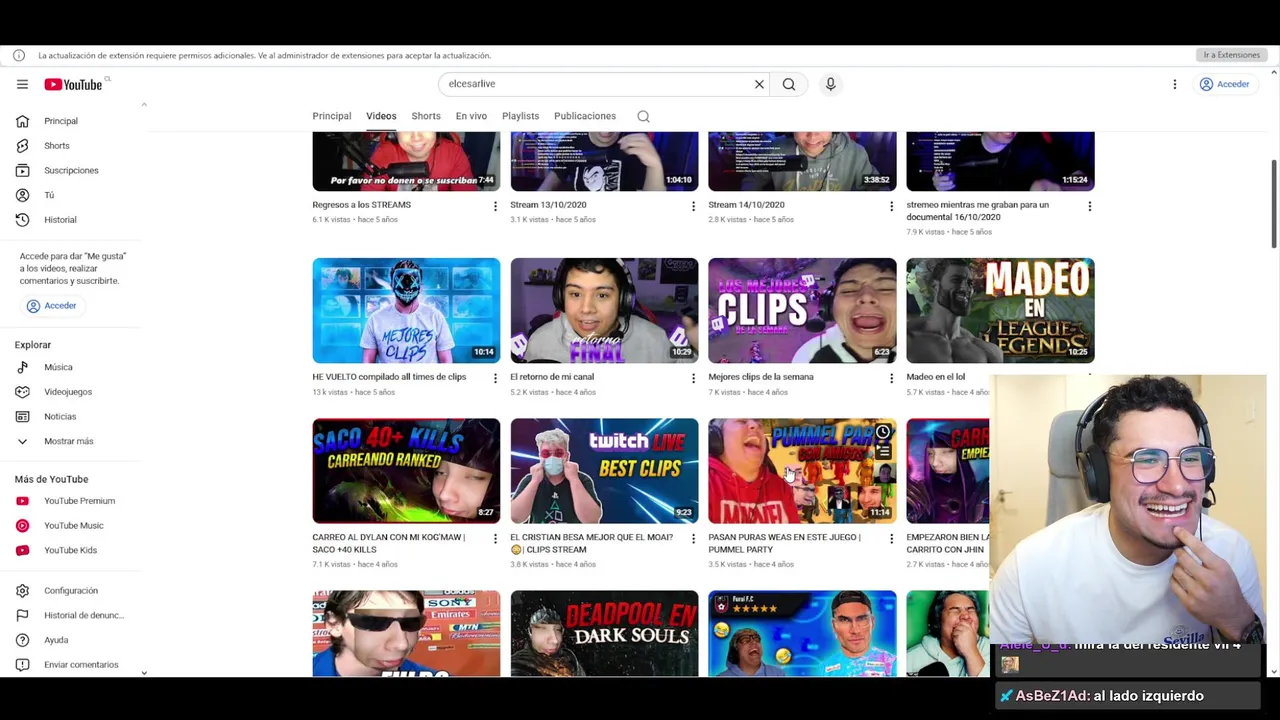Open options for CARREO AL DYLAN video
Image resolution: width=1280 pixels, height=720 pixels.
pyautogui.click(x=495, y=539)
